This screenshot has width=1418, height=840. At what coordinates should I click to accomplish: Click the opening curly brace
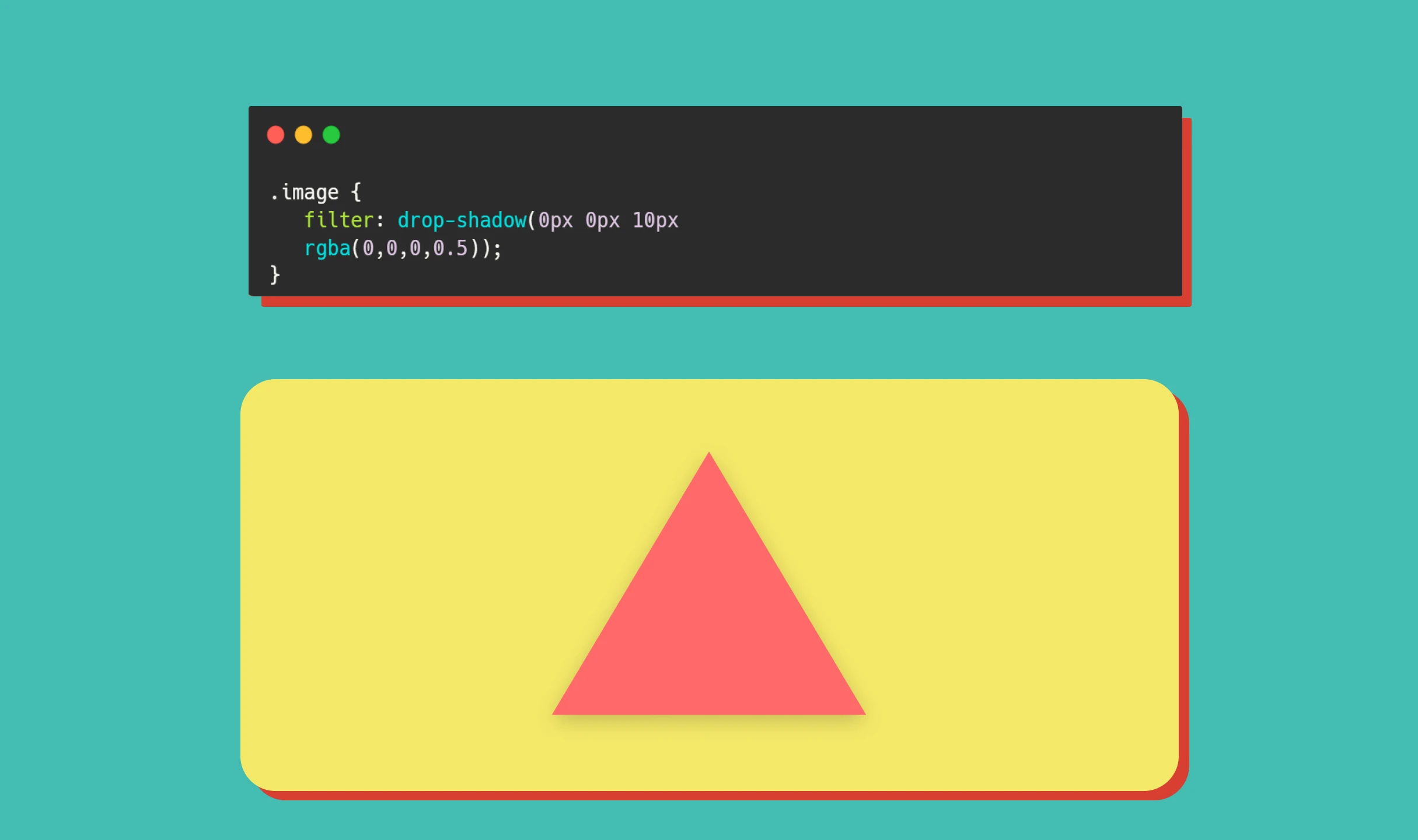pyautogui.click(x=356, y=192)
